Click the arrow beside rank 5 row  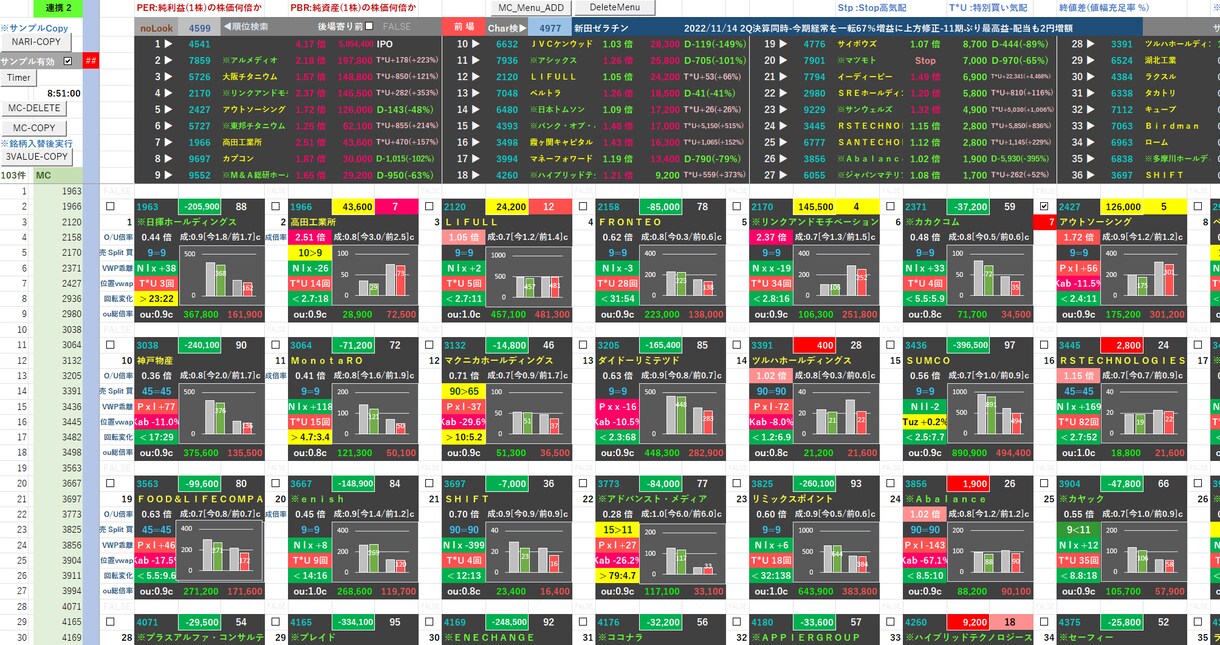tap(168, 109)
